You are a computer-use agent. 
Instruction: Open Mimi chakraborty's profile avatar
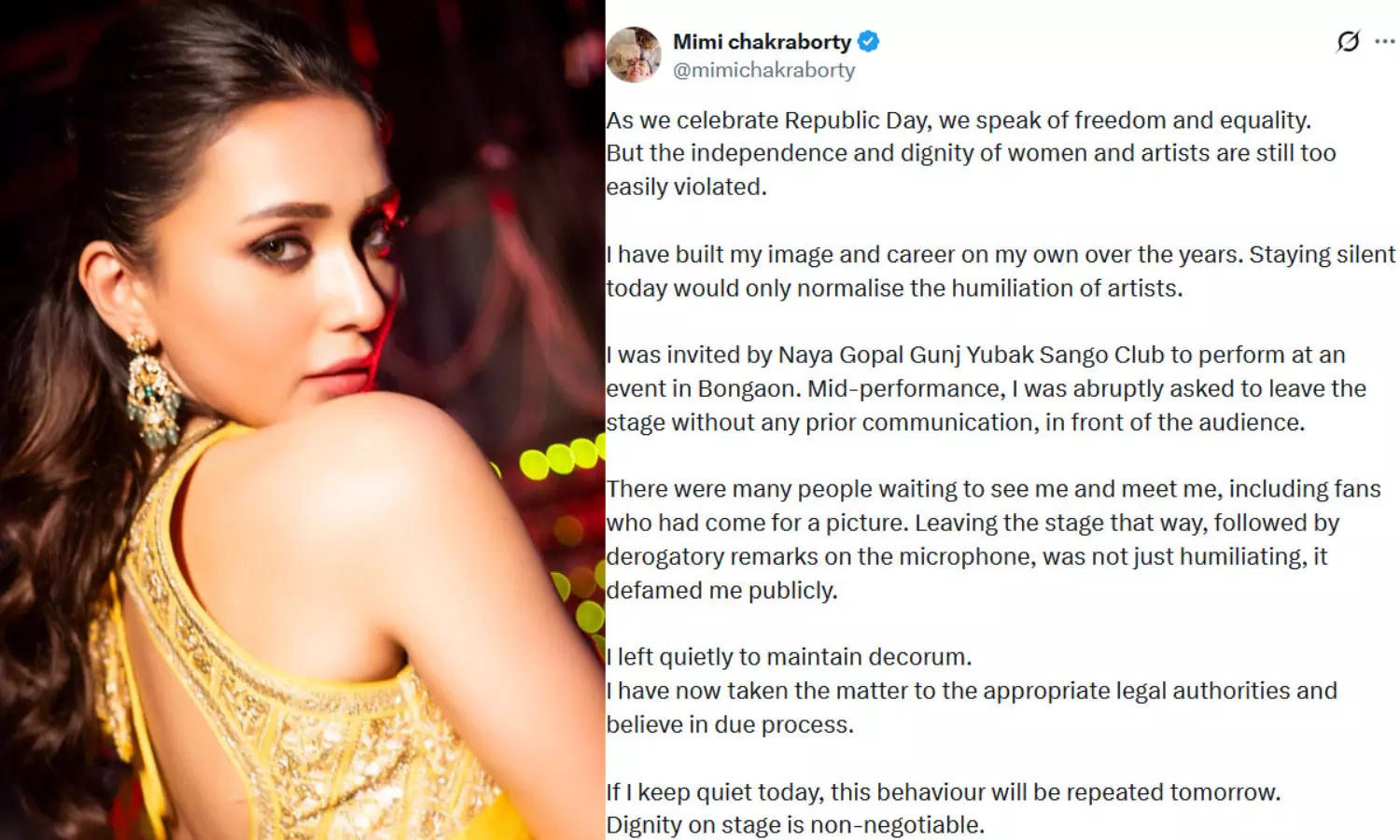(x=634, y=54)
